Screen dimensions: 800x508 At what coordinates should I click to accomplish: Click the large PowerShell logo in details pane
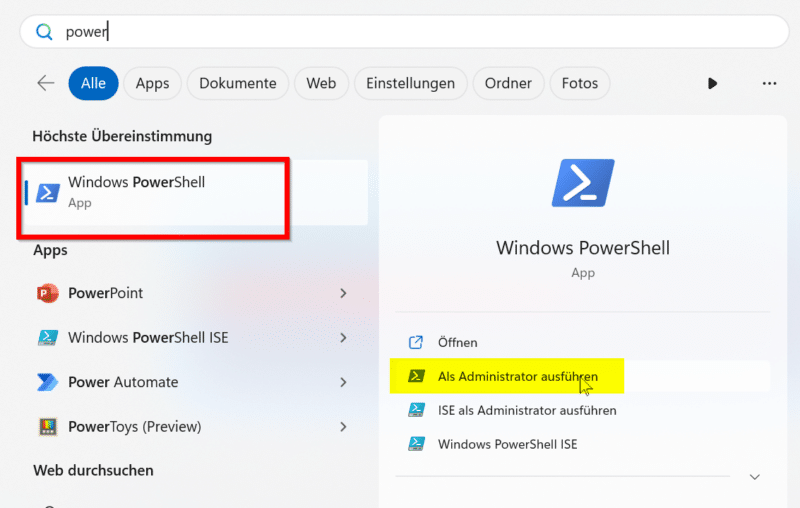(x=583, y=183)
